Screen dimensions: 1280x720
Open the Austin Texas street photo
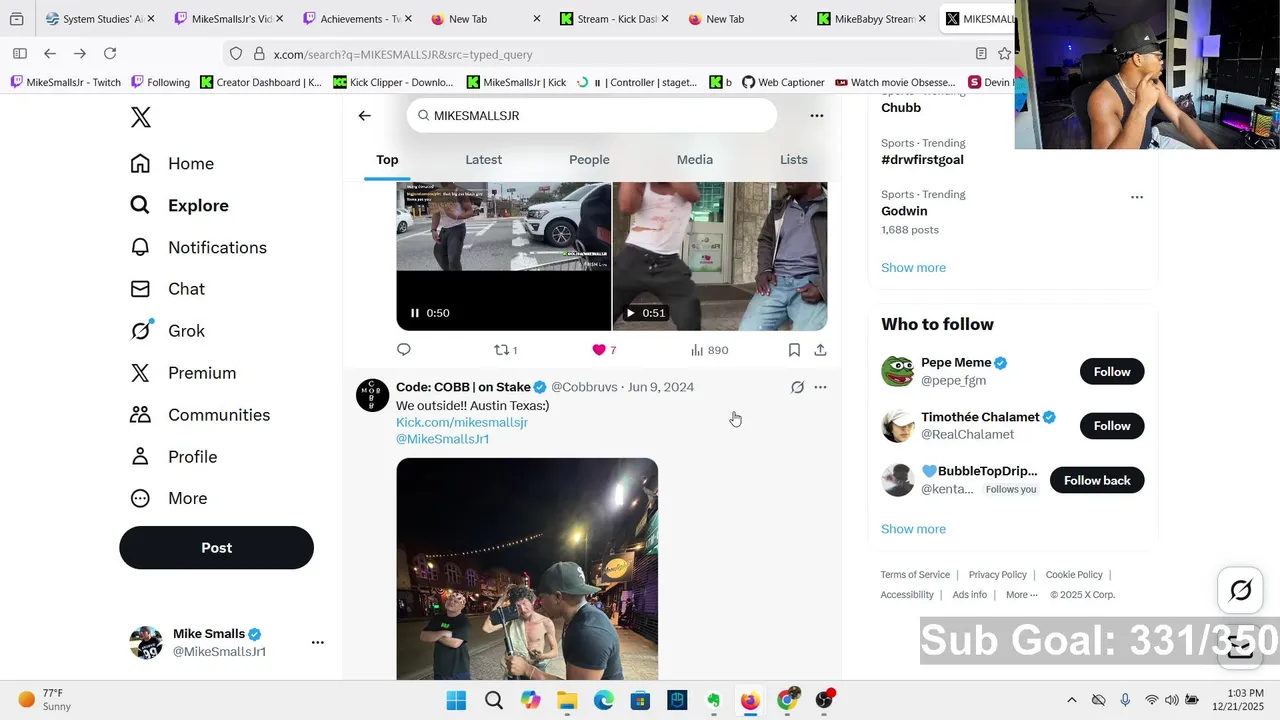point(527,569)
